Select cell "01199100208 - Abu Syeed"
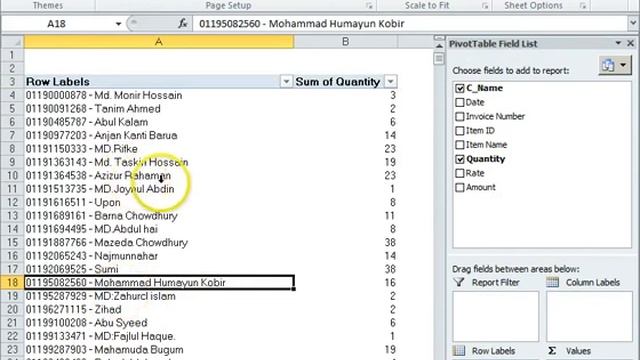 coord(159,323)
